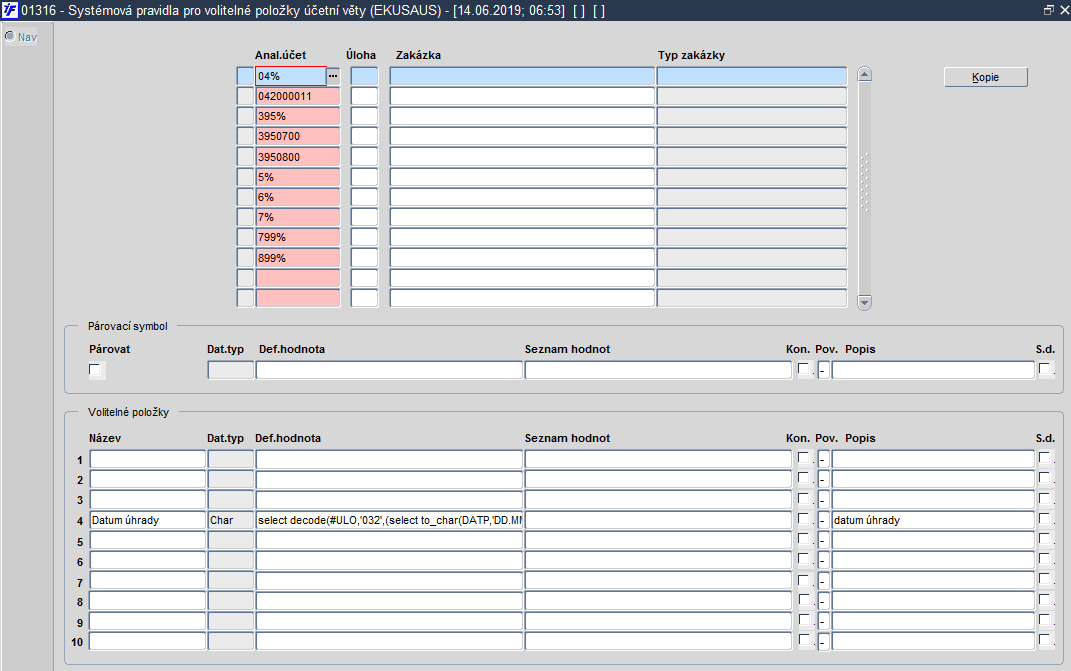The height and width of the screenshot is (671, 1071).
Task: Select the Nav radio button
Action: [10, 36]
